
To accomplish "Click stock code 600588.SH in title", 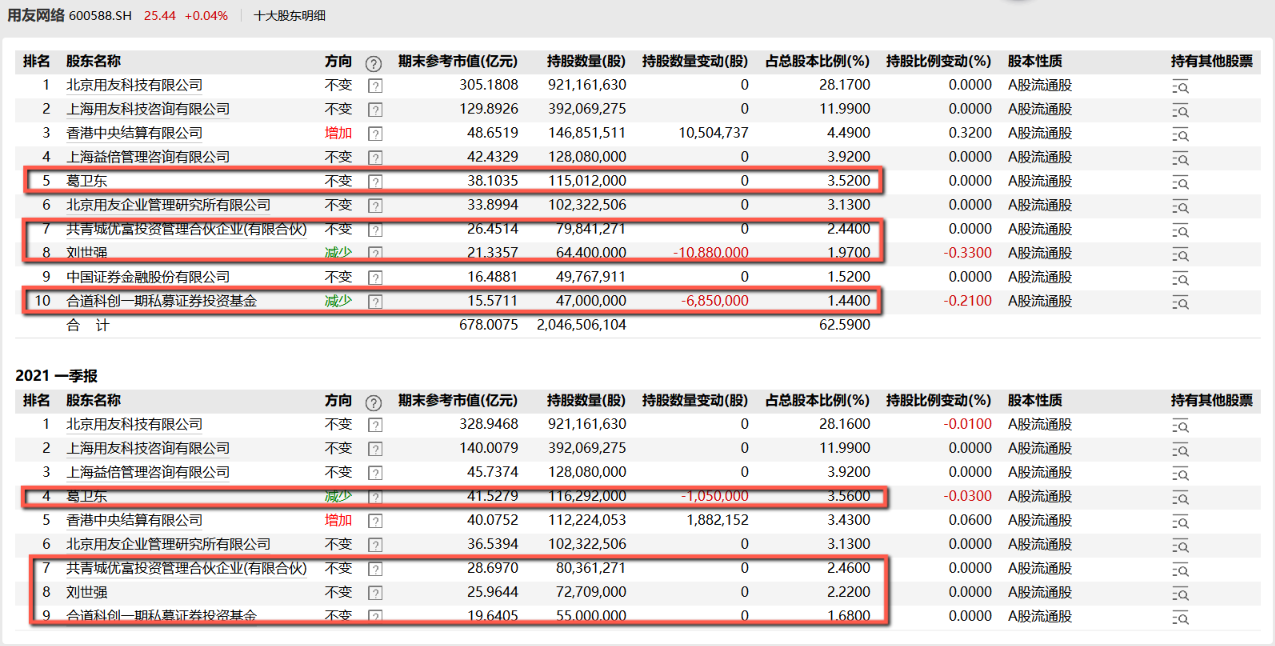I will 102,16.
